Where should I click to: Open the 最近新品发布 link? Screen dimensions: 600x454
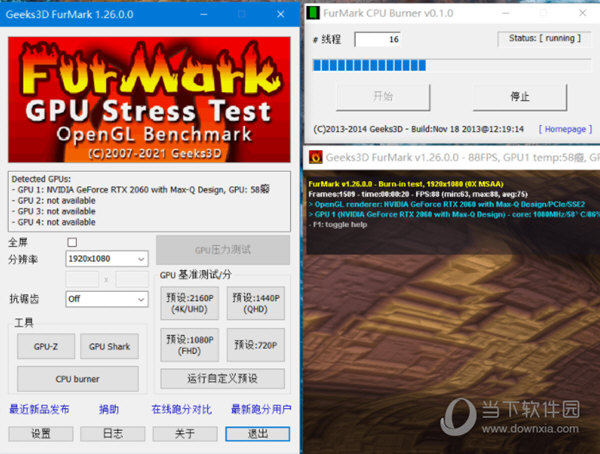[x=39, y=409]
